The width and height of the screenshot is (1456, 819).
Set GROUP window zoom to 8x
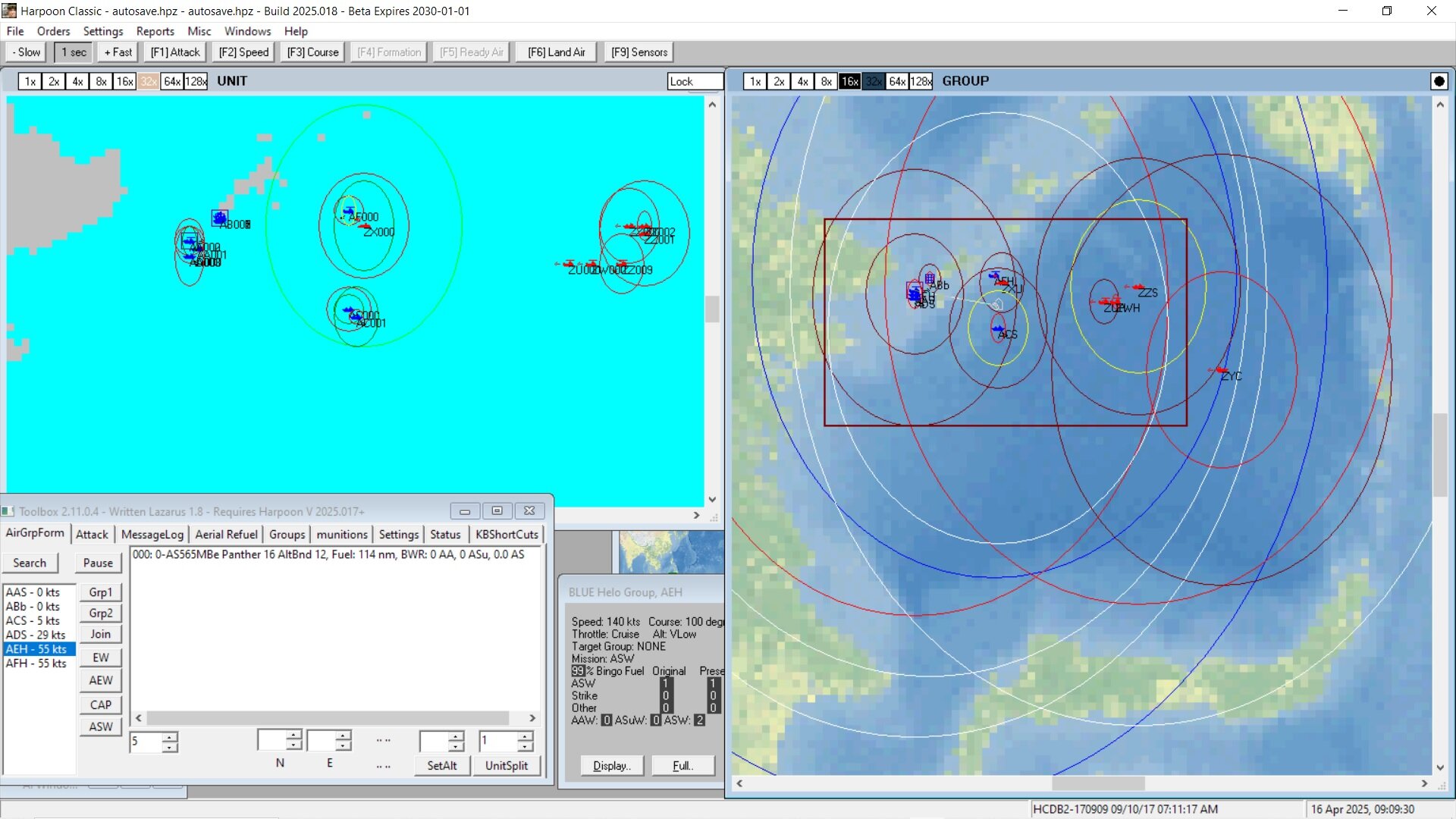coord(826,81)
